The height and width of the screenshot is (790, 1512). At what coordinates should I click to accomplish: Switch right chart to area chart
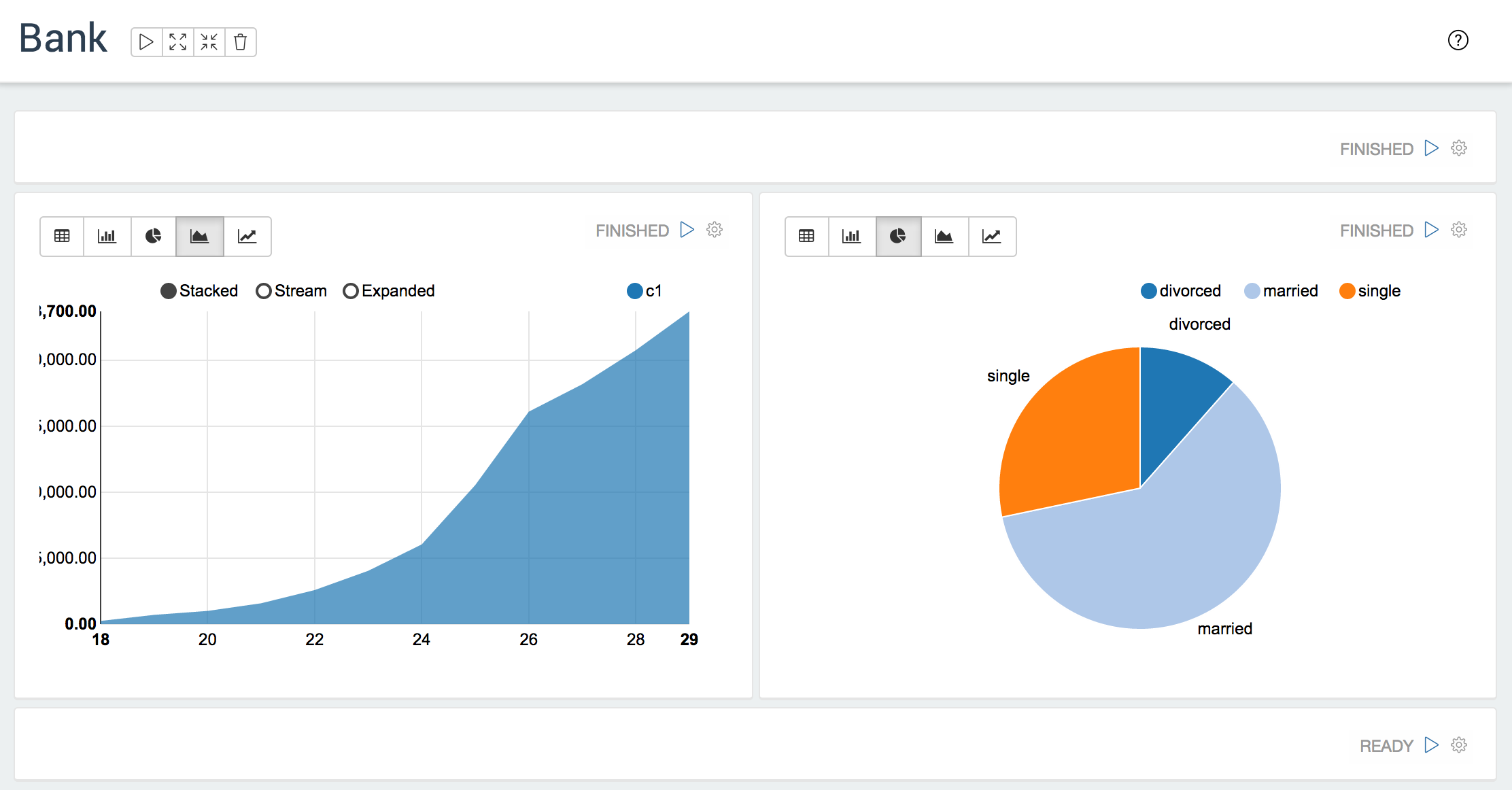click(x=944, y=236)
